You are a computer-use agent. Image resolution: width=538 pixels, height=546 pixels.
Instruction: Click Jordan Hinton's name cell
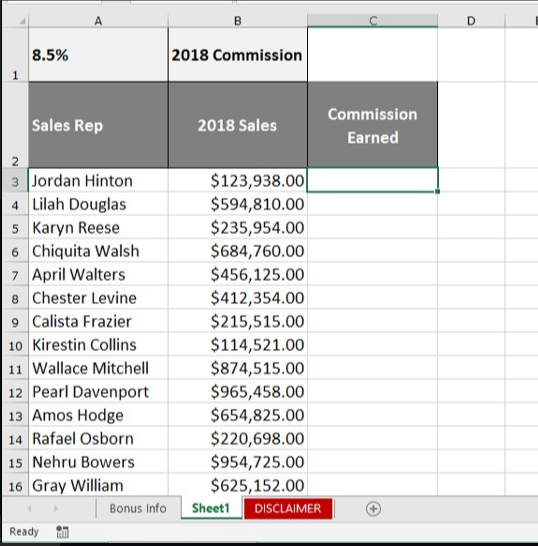98,181
